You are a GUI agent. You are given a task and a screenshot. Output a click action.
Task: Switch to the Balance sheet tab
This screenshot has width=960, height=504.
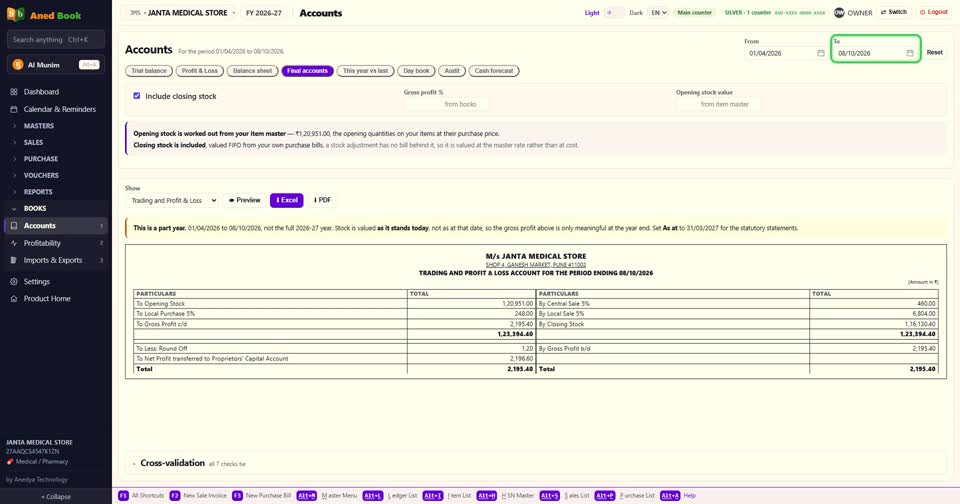click(x=252, y=71)
